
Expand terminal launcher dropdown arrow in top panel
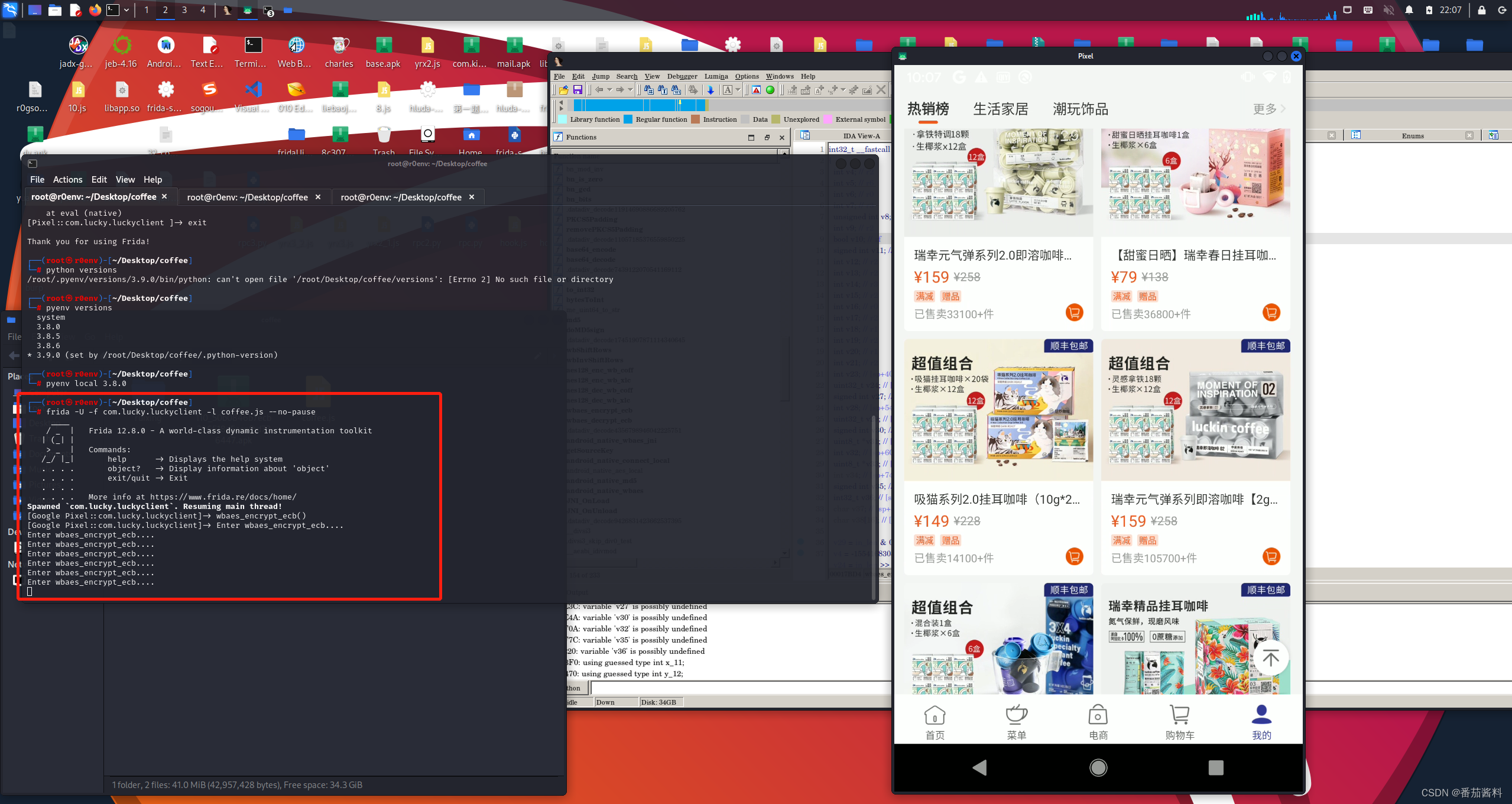126,10
